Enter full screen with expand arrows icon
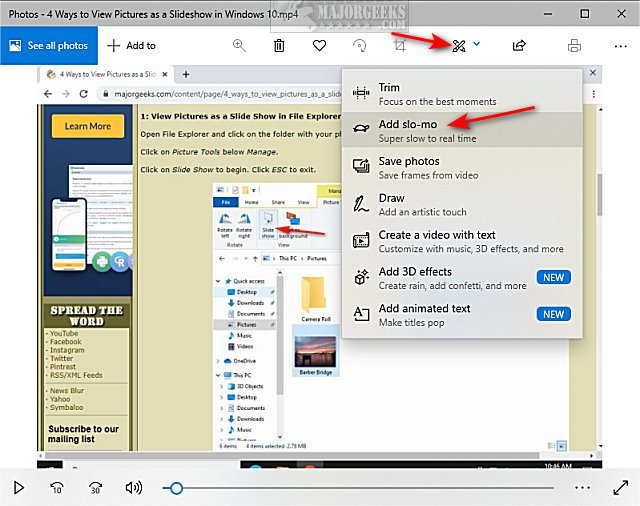 [x=620, y=488]
